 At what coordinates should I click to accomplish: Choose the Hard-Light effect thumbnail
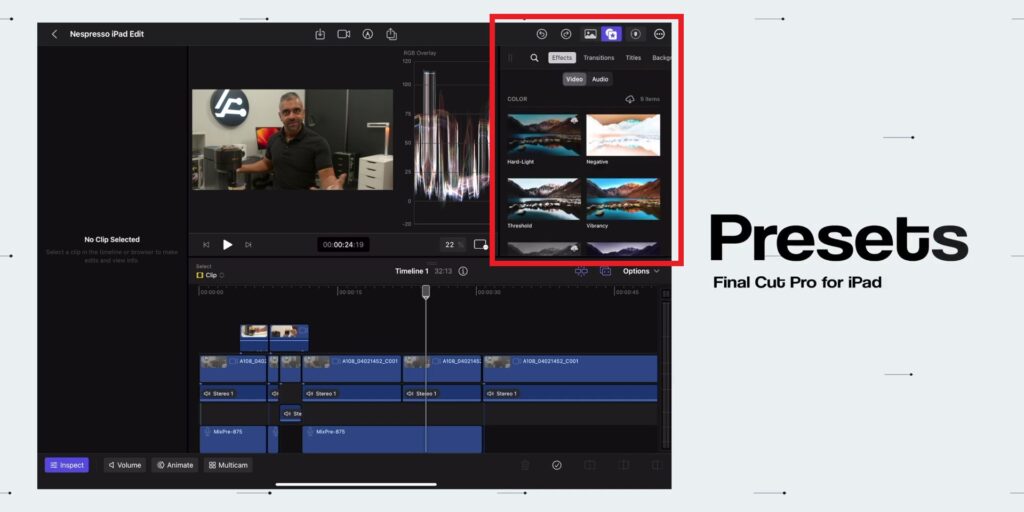[x=543, y=135]
